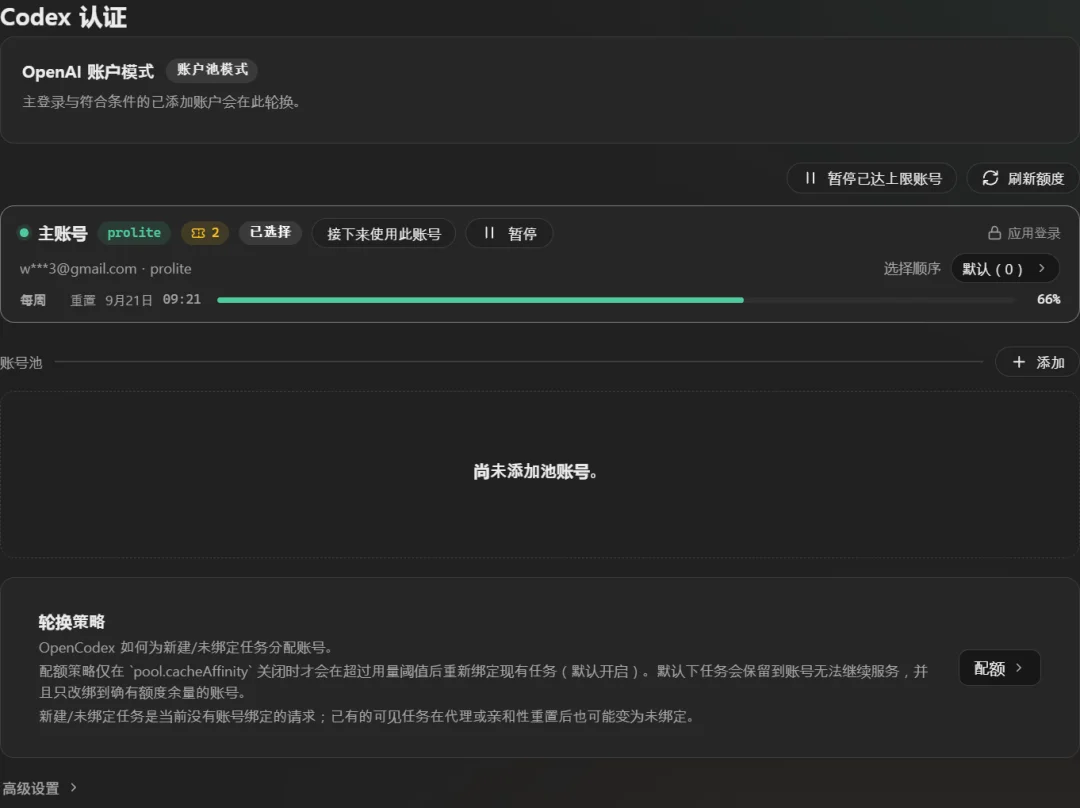Image resolution: width=1080 pixels, height=808 pixels.
Task: Click the 每周 label
Action: 33,300
